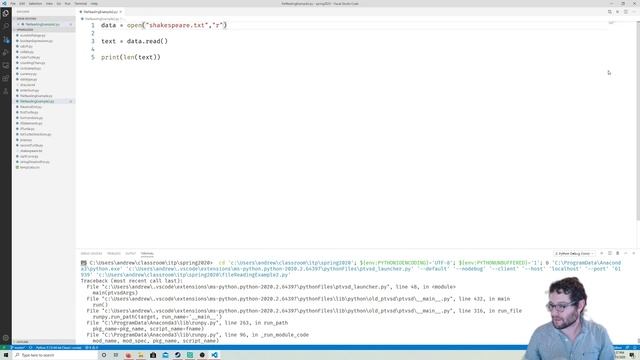
Task: Open editor More Actions ellipsis
Action: 633,12
